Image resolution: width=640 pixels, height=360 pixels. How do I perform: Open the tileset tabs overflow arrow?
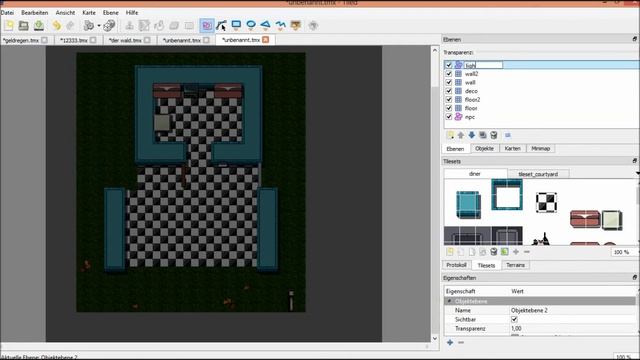pyautogui.click(x=638, y=174)
